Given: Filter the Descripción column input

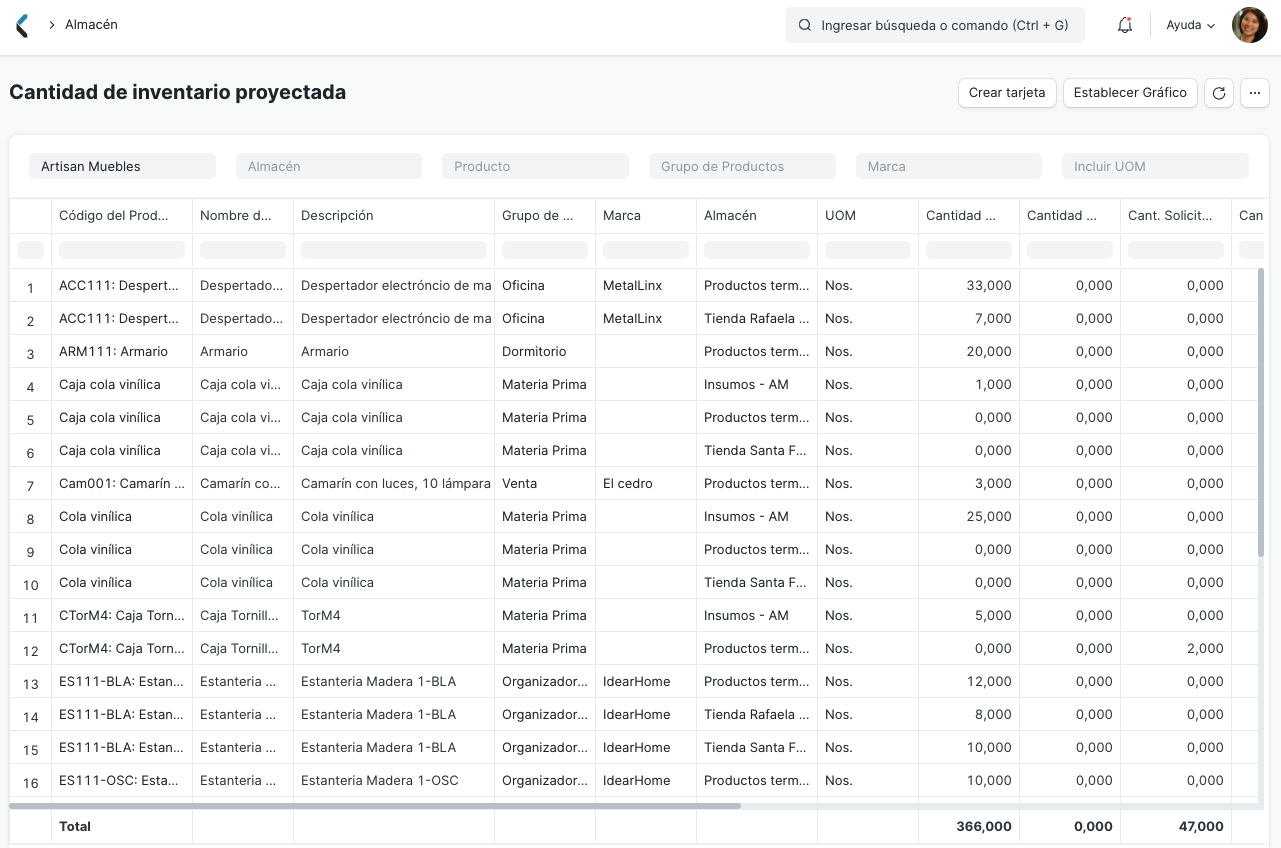Looking at the screenshot, I should [394, 250].
